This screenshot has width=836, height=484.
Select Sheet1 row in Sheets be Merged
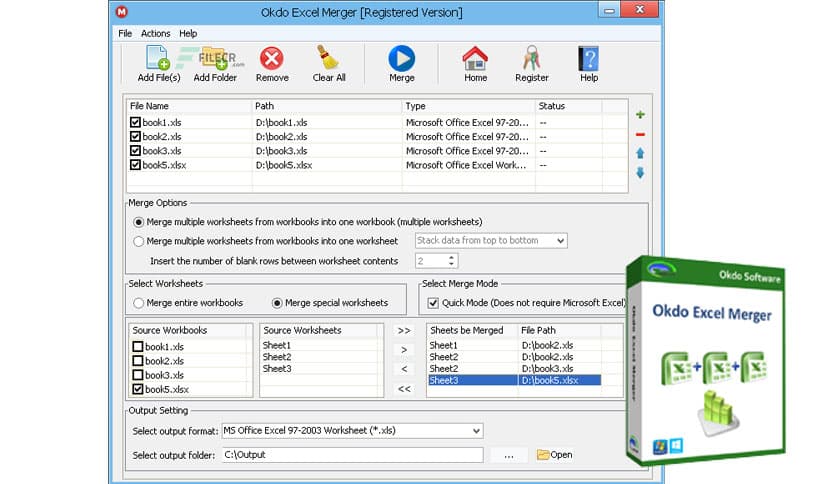tap(515, 345)
